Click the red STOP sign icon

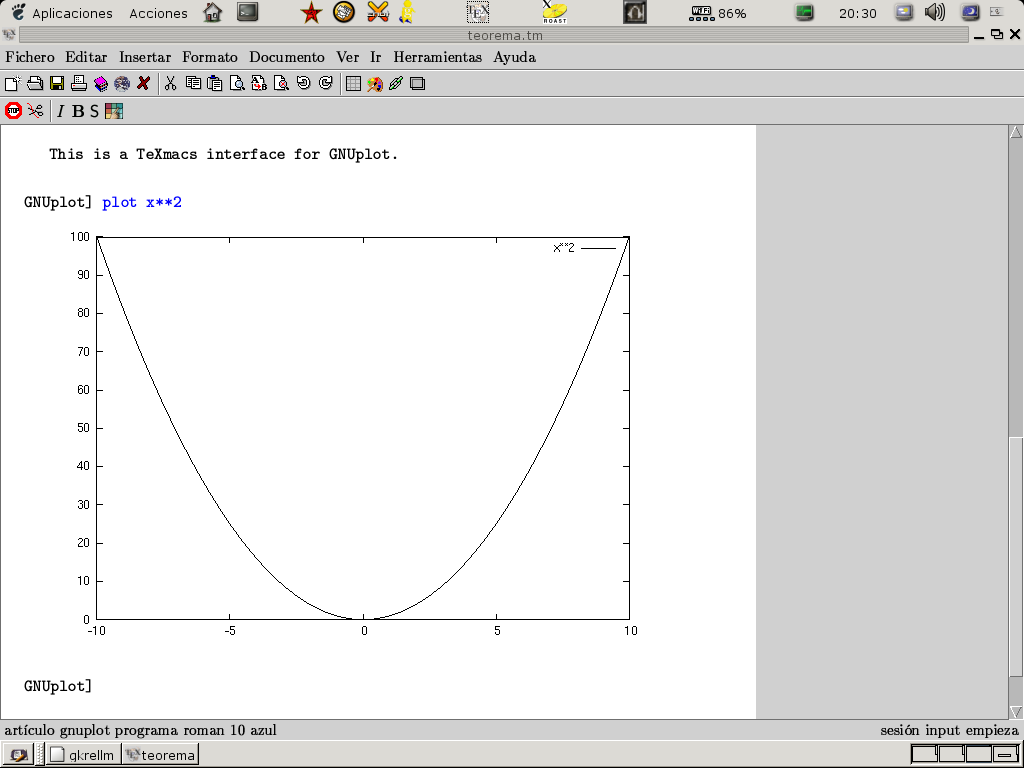point(13,111)
